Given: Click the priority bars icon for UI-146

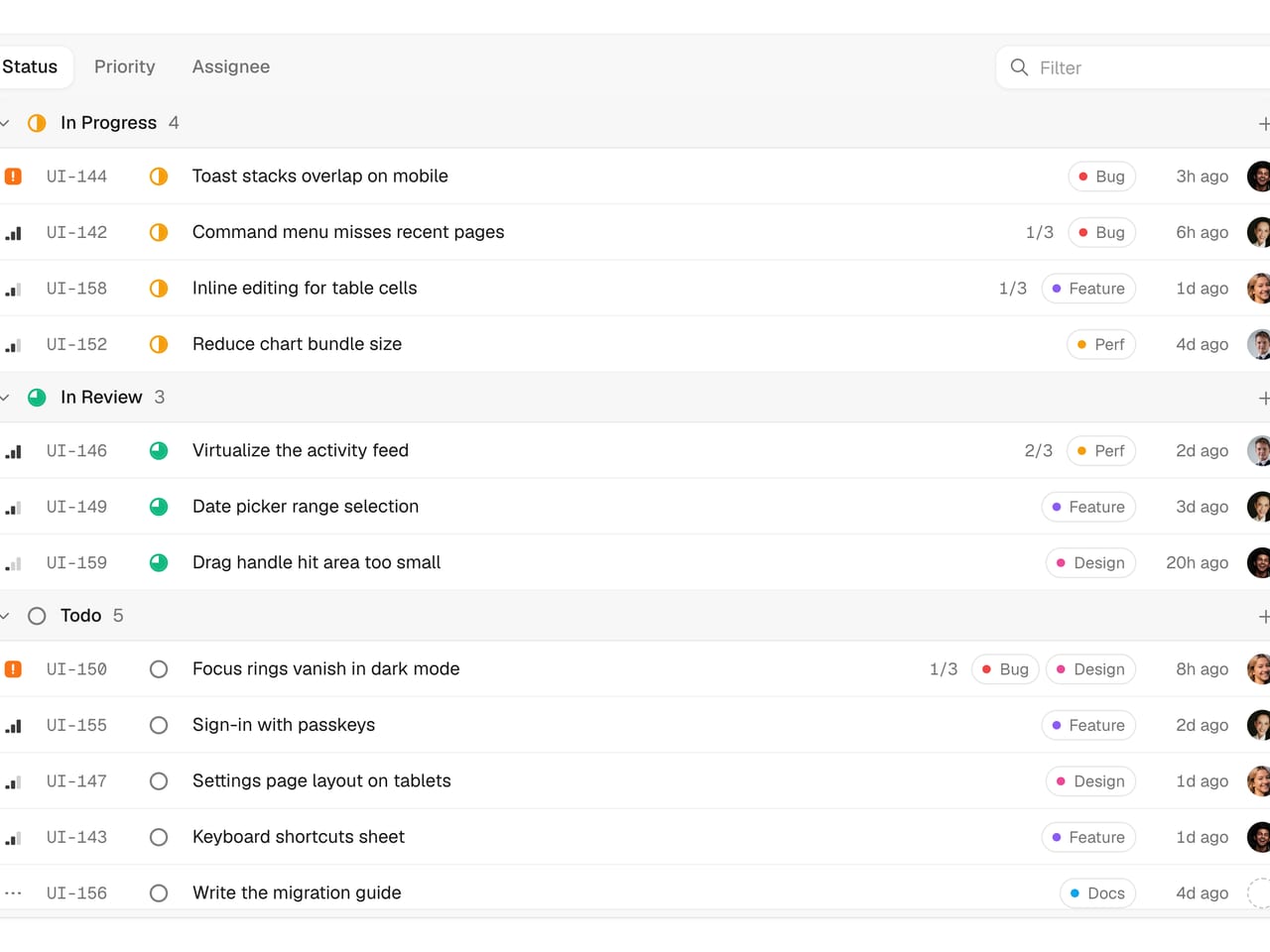Looking at the screenshot, I should pyautogui.click(x=13, y=451).
